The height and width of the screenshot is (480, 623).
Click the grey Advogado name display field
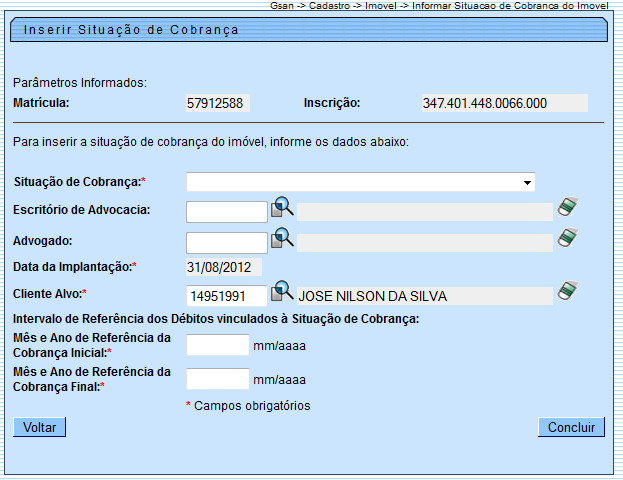pyautogui.click(x=425, y=242)
